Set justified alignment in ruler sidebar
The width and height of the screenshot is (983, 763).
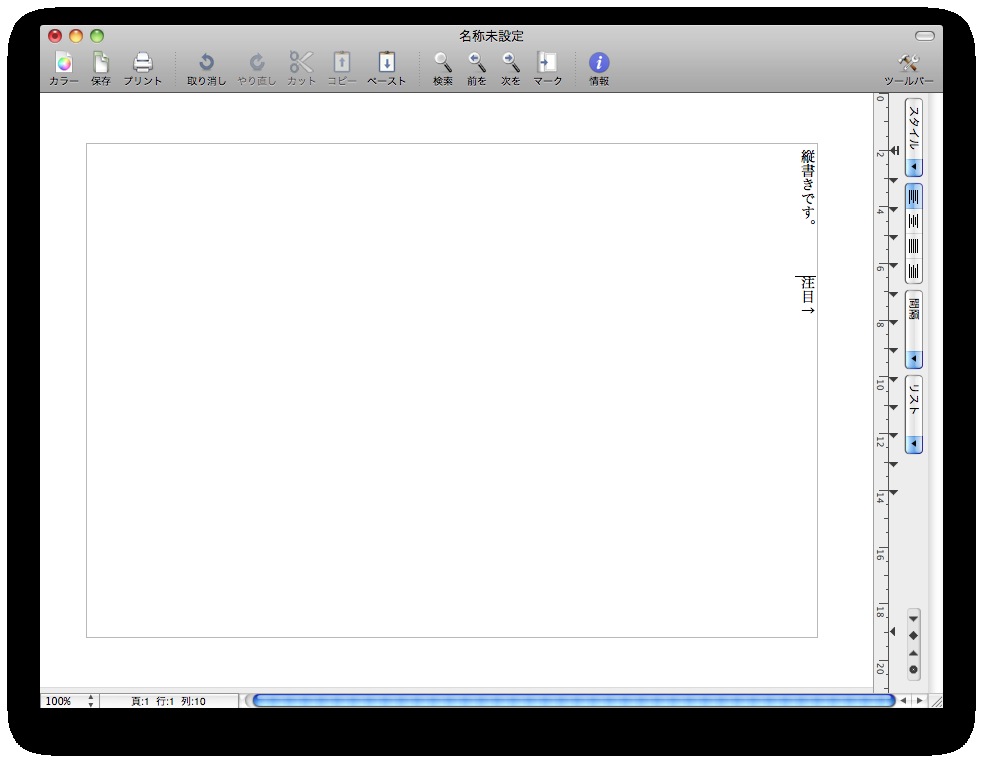(x=913, y=246)
